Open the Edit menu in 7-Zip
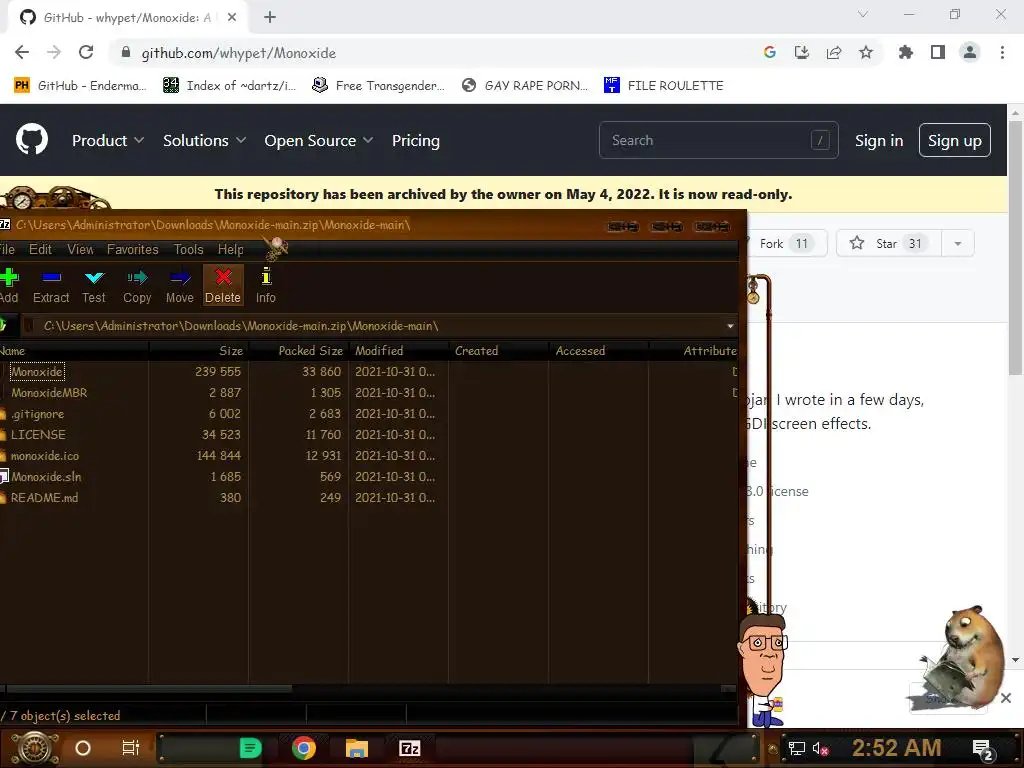Viewport: 1024px width, 768px height. click(40, 249)
